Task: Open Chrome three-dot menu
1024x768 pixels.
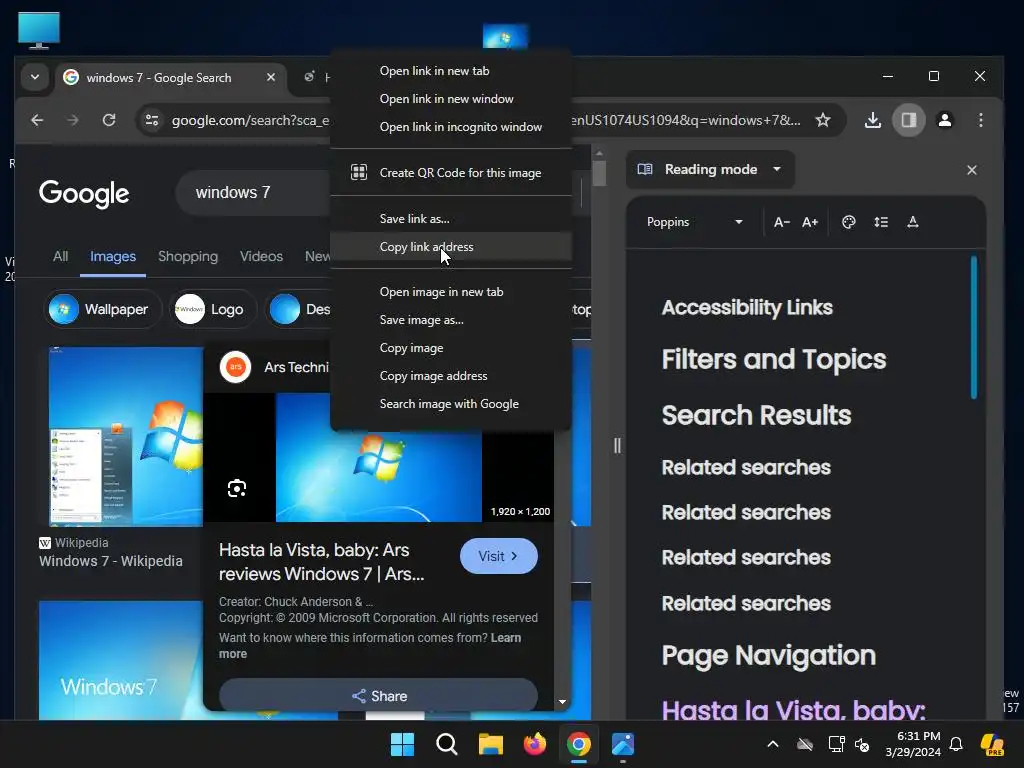Action: coord(980,120)
